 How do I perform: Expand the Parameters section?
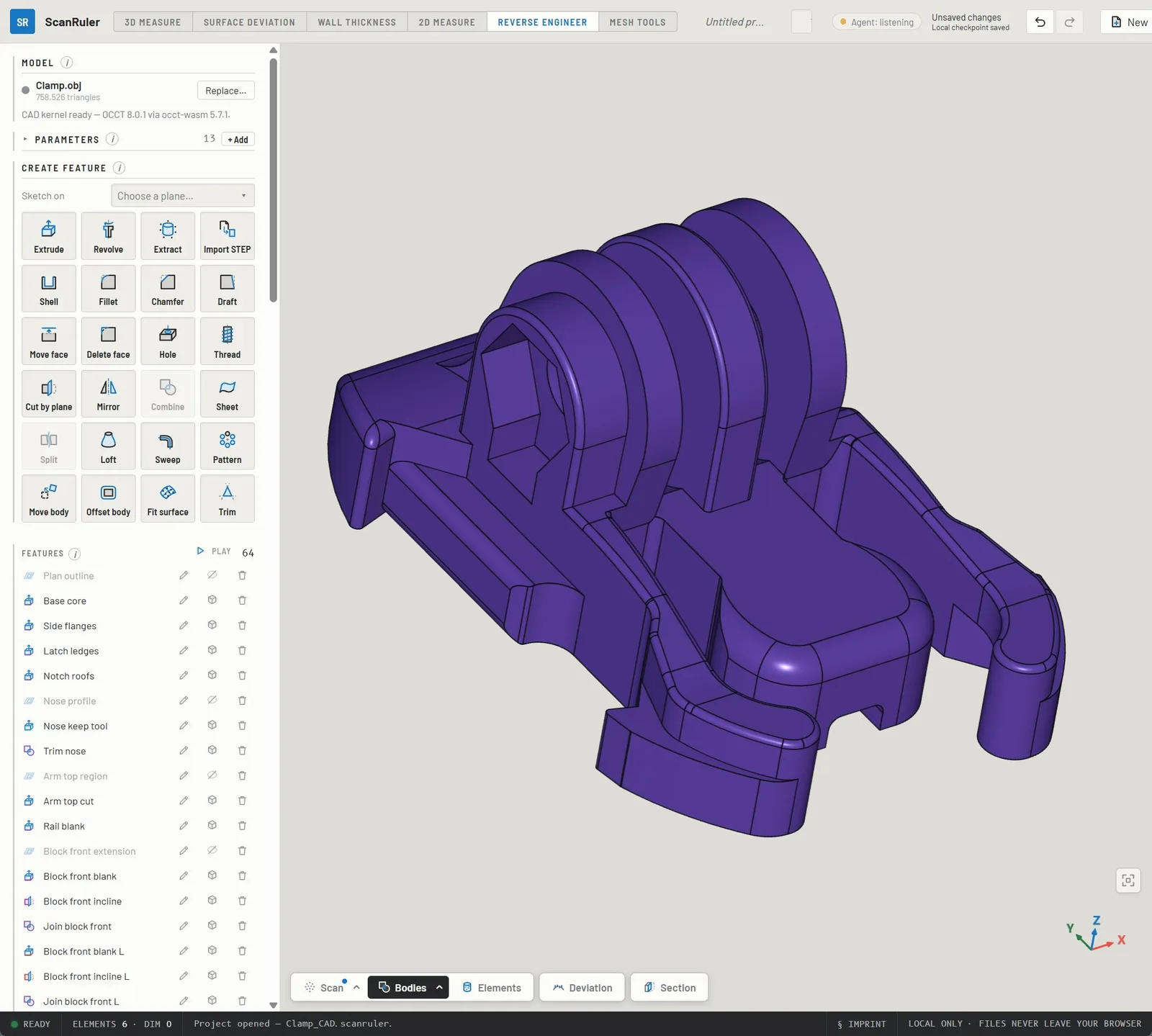click(x=25, y=139)
